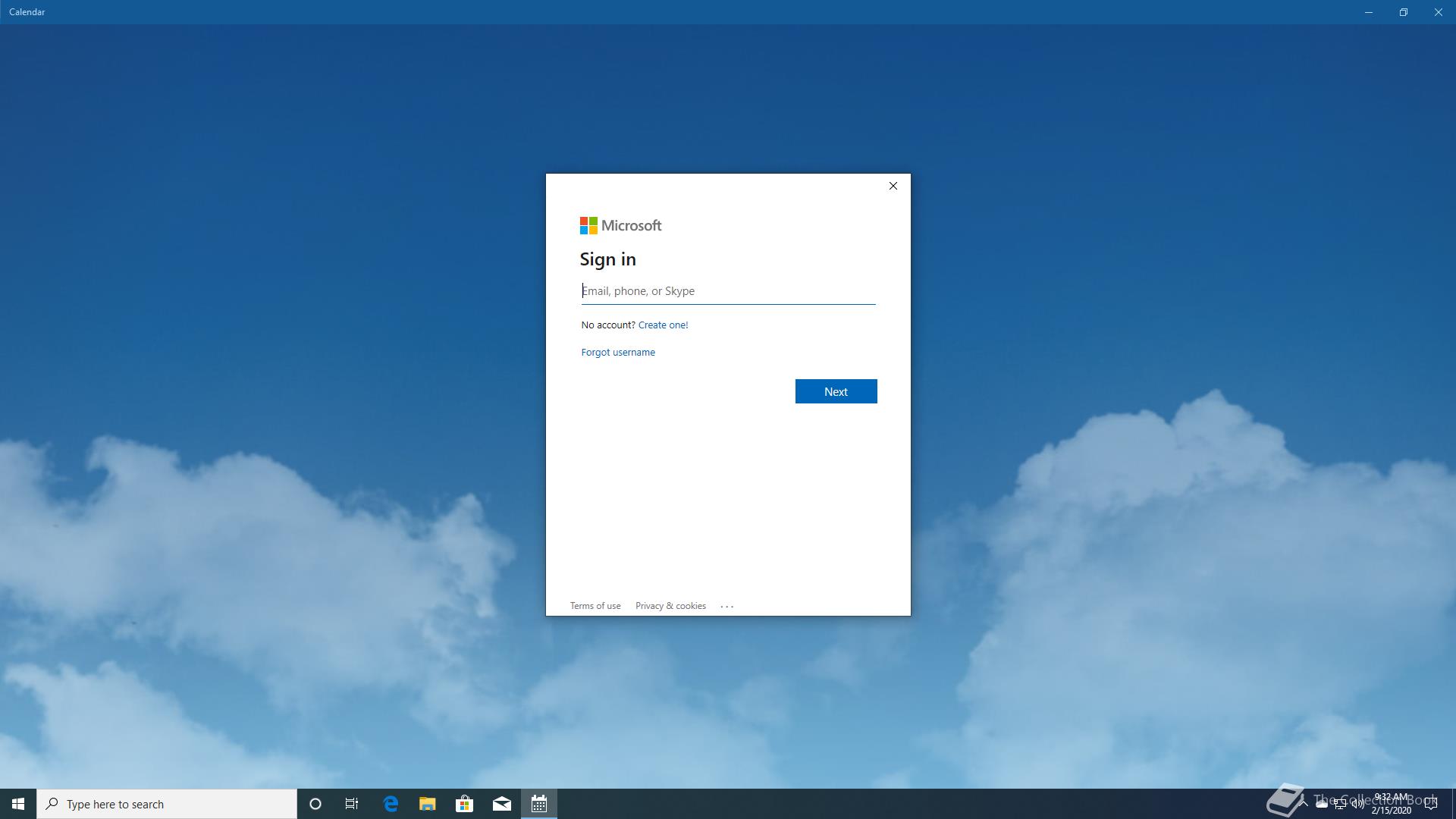
Task: Click the taskbar search box
Action: pos(167,804)
